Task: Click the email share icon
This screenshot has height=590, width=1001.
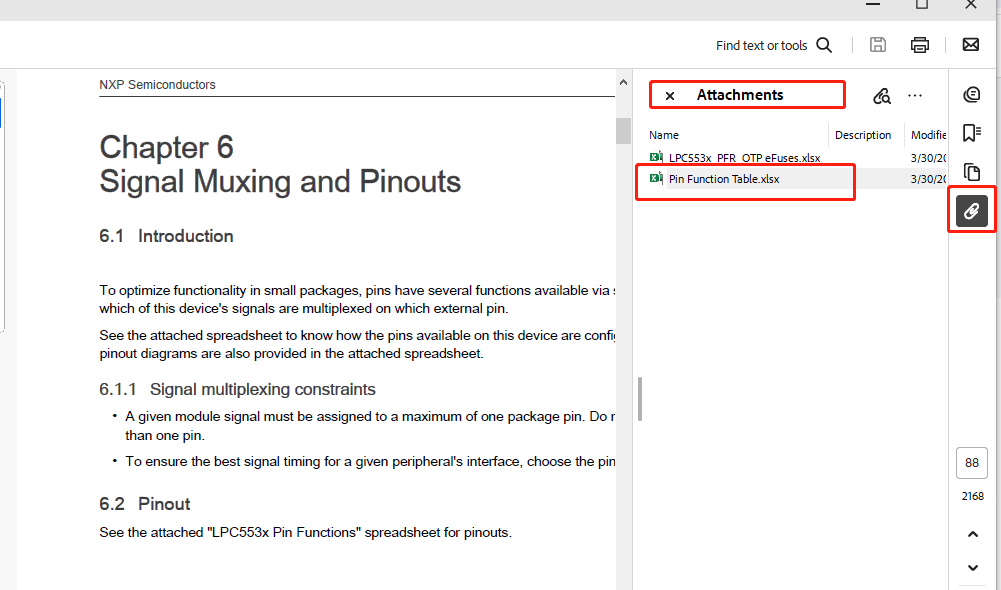Action: point(969,44)
